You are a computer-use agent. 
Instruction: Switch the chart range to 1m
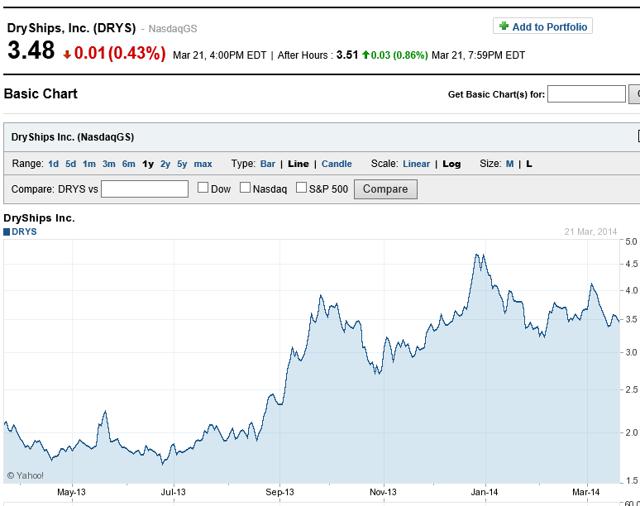89,164
